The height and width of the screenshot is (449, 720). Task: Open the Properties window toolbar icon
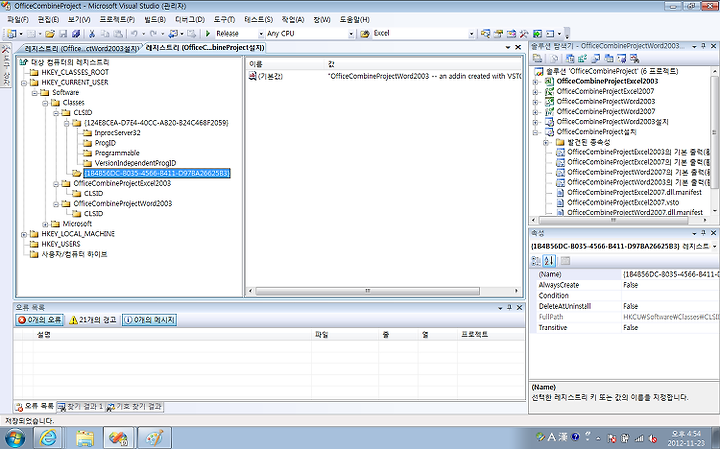(498, 34)
